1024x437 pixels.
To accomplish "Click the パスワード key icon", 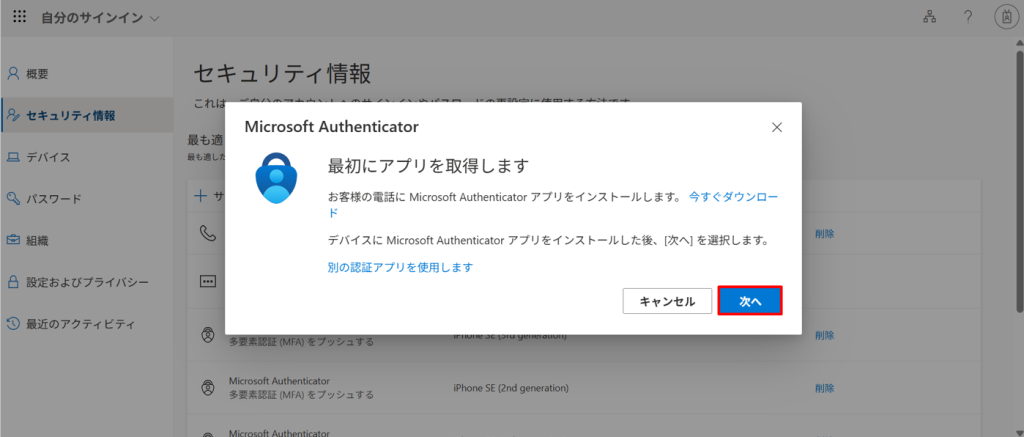I will (x=13, y=199).
